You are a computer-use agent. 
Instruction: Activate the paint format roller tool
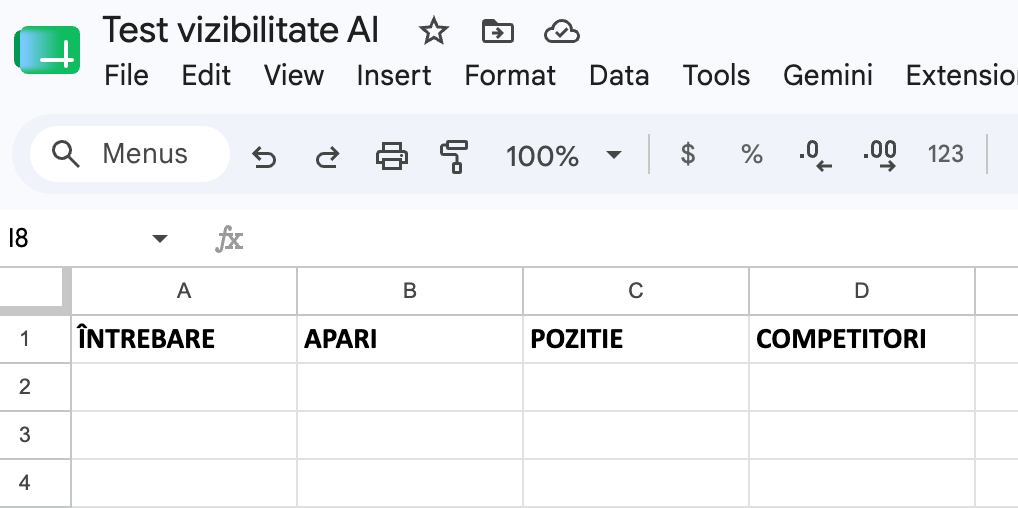click(454, 157)
